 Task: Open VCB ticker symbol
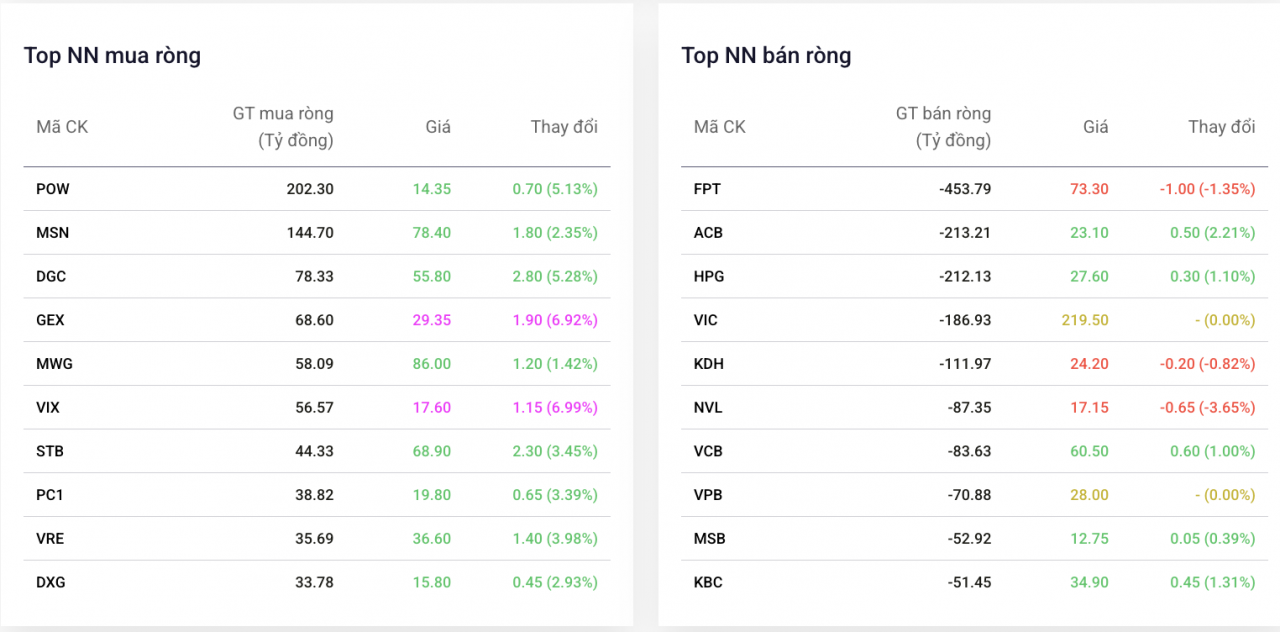708,452
